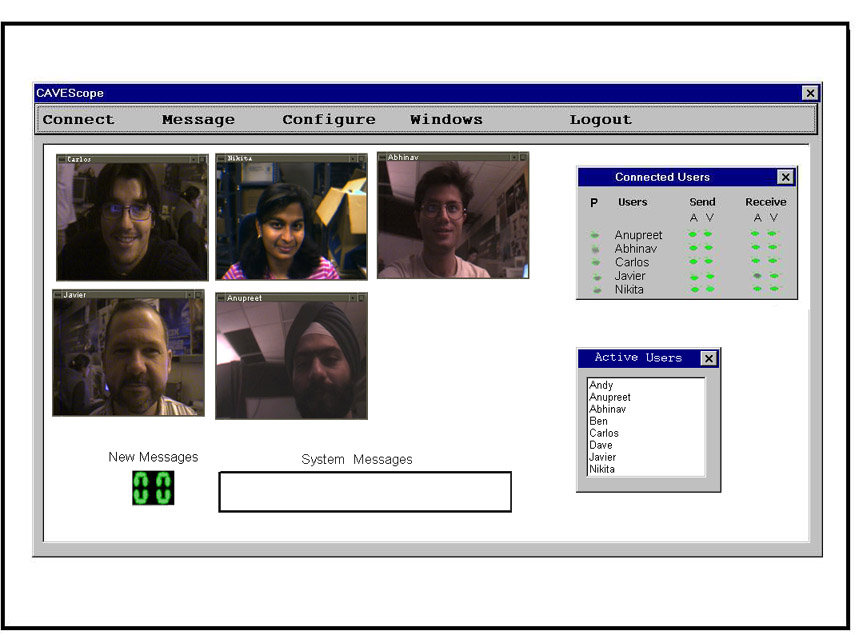Click the Receive column header
This screenshot has height=635, width=859.
point(765,202)
